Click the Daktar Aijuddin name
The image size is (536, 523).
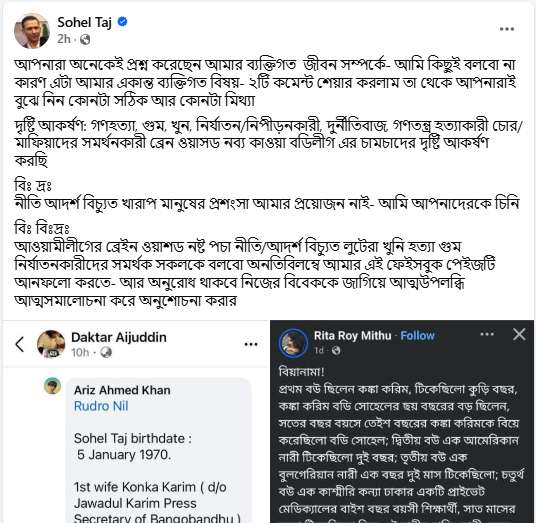(x=119, y=337)
